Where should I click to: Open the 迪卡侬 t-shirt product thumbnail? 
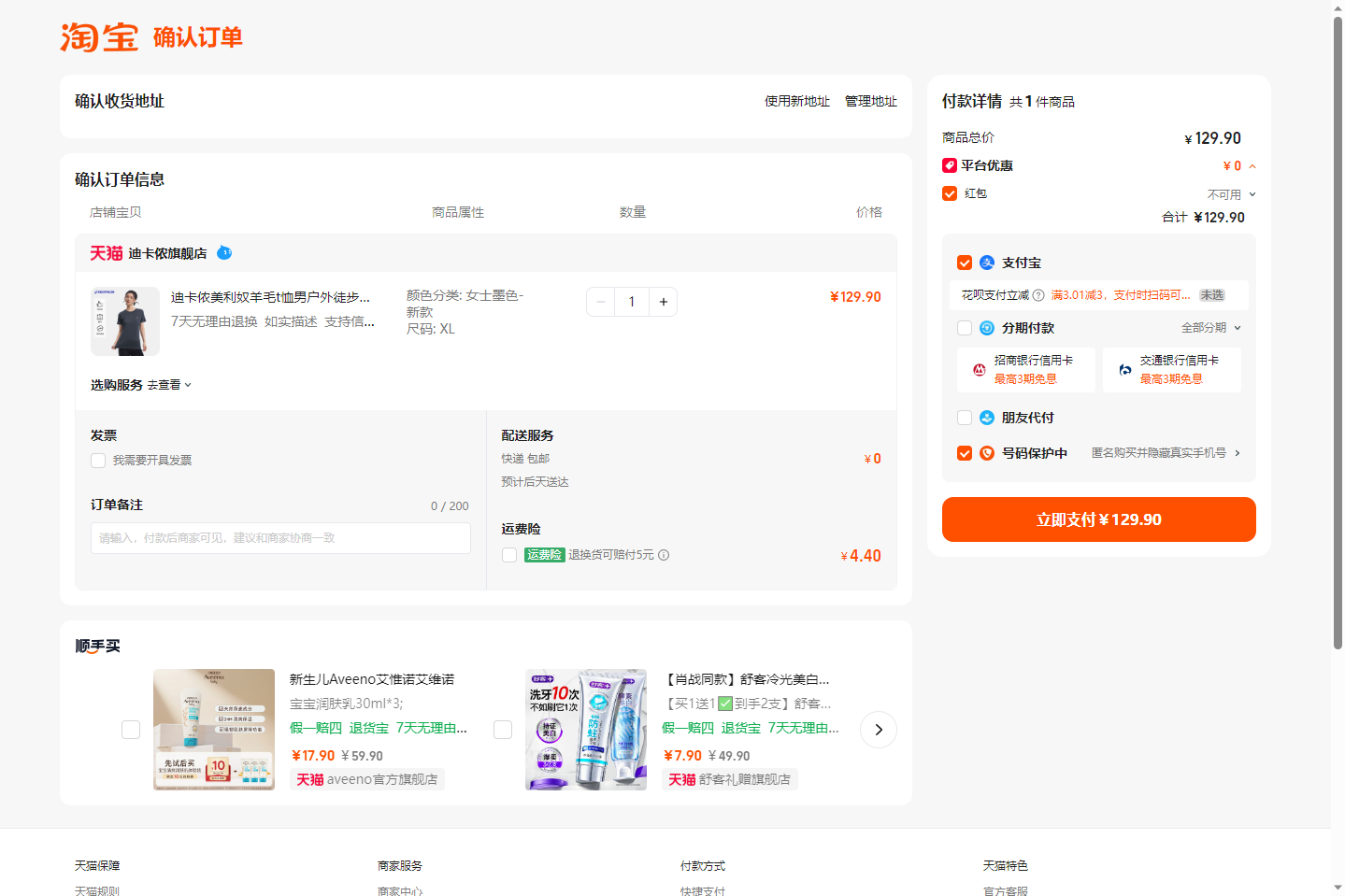[125, 321]
